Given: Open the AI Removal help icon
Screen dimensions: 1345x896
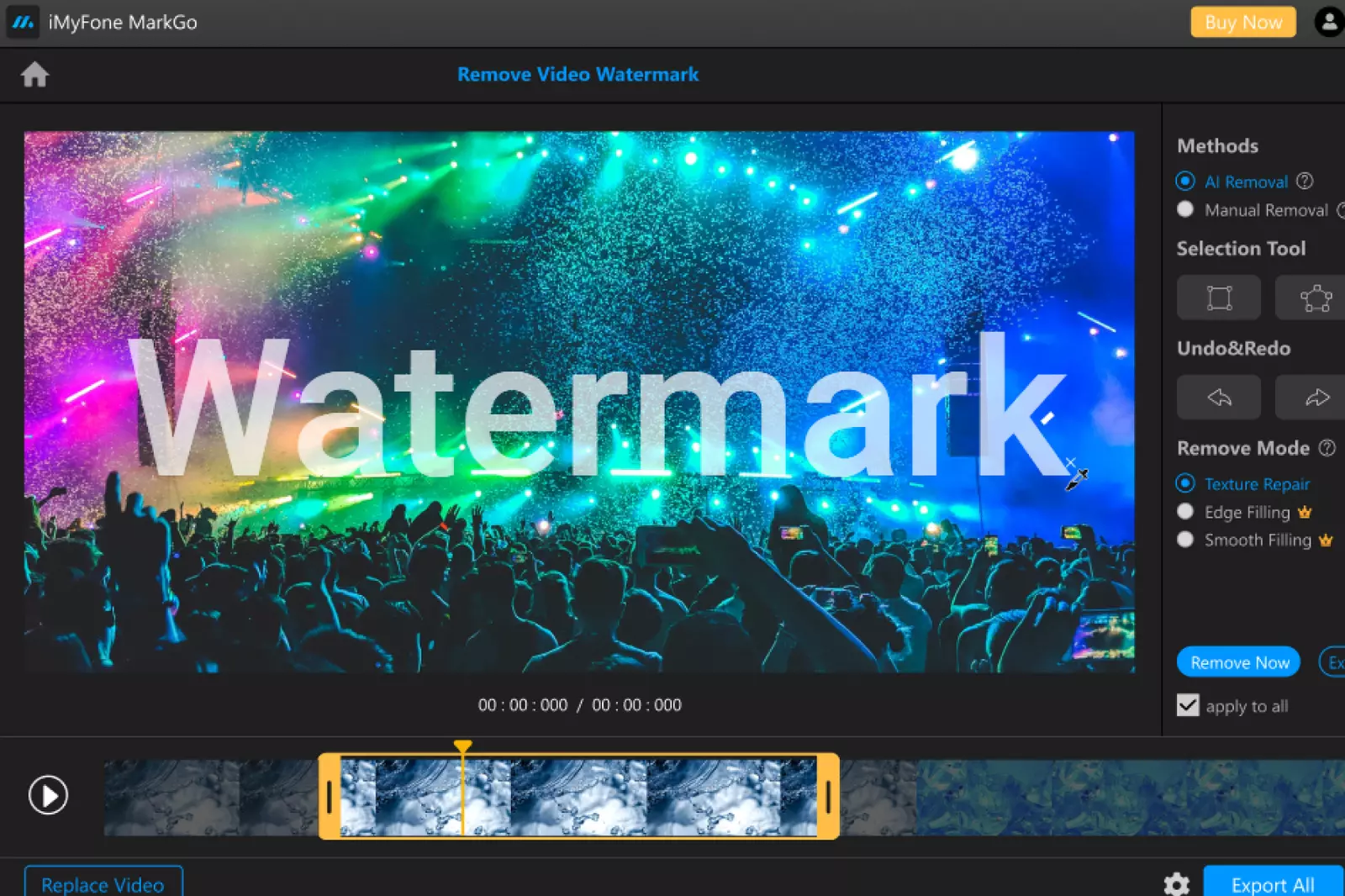Looking at the screenshot, I should pyautogui.click(x=1305, y=181).
